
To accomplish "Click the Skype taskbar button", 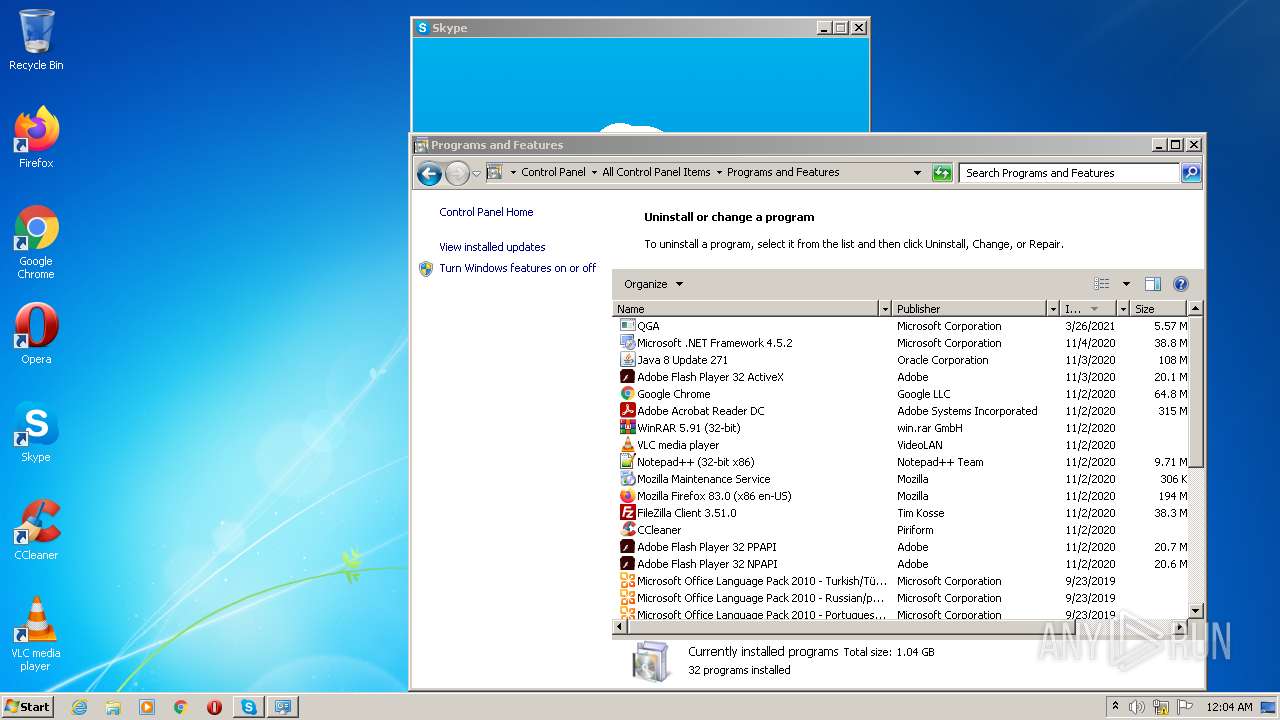I will click(x=248, y=707).
